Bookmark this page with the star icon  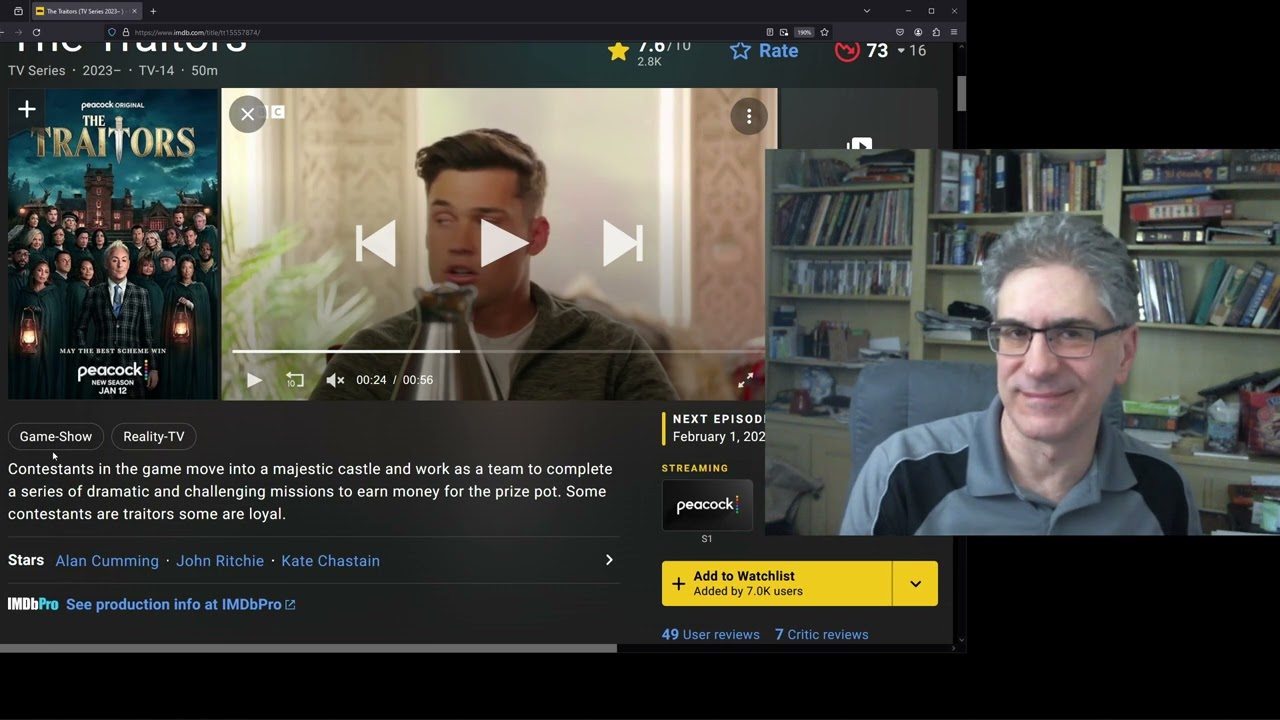pyautogui.click(x=824, y=32)
